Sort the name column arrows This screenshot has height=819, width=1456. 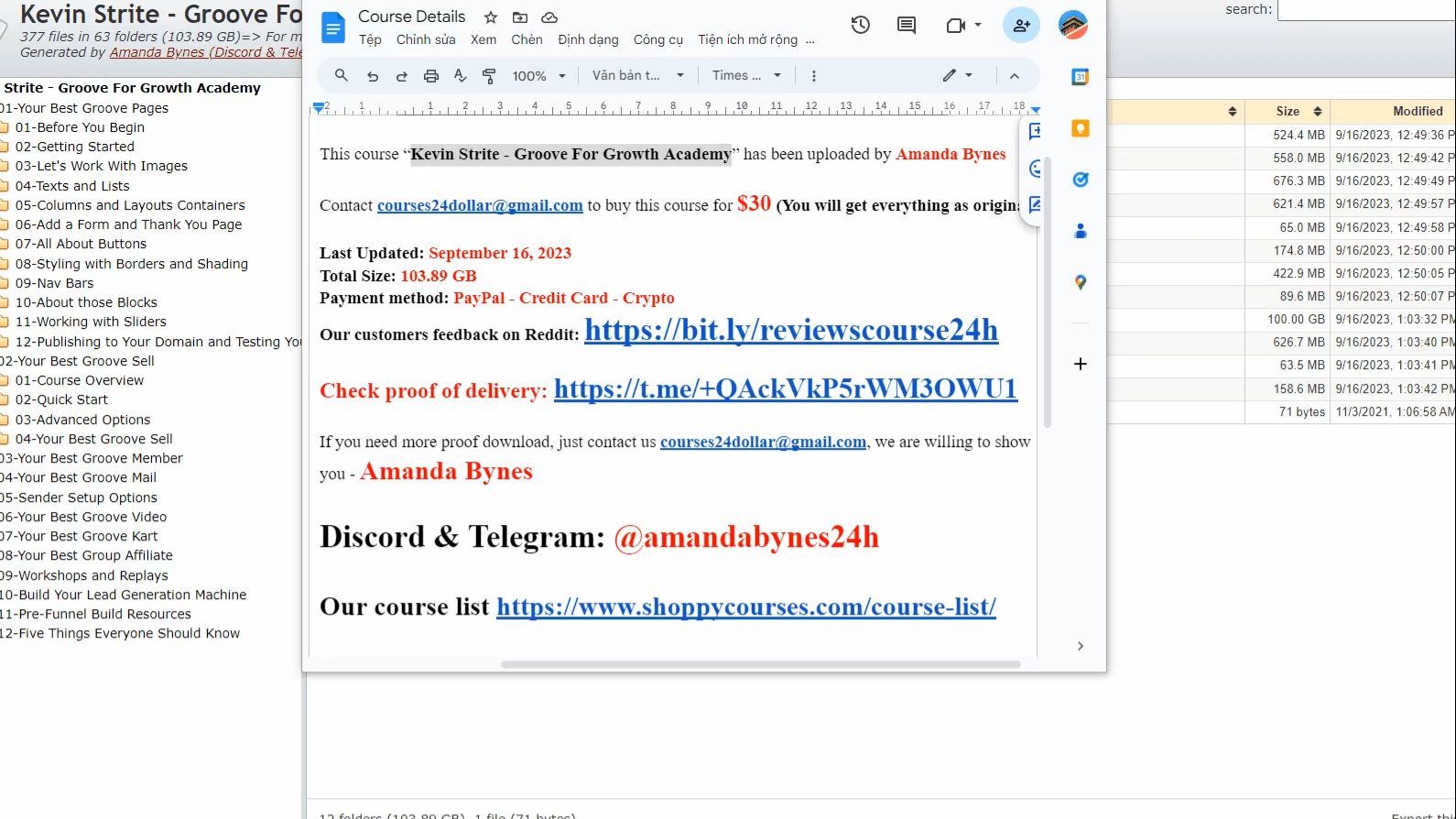point(1232,111)
